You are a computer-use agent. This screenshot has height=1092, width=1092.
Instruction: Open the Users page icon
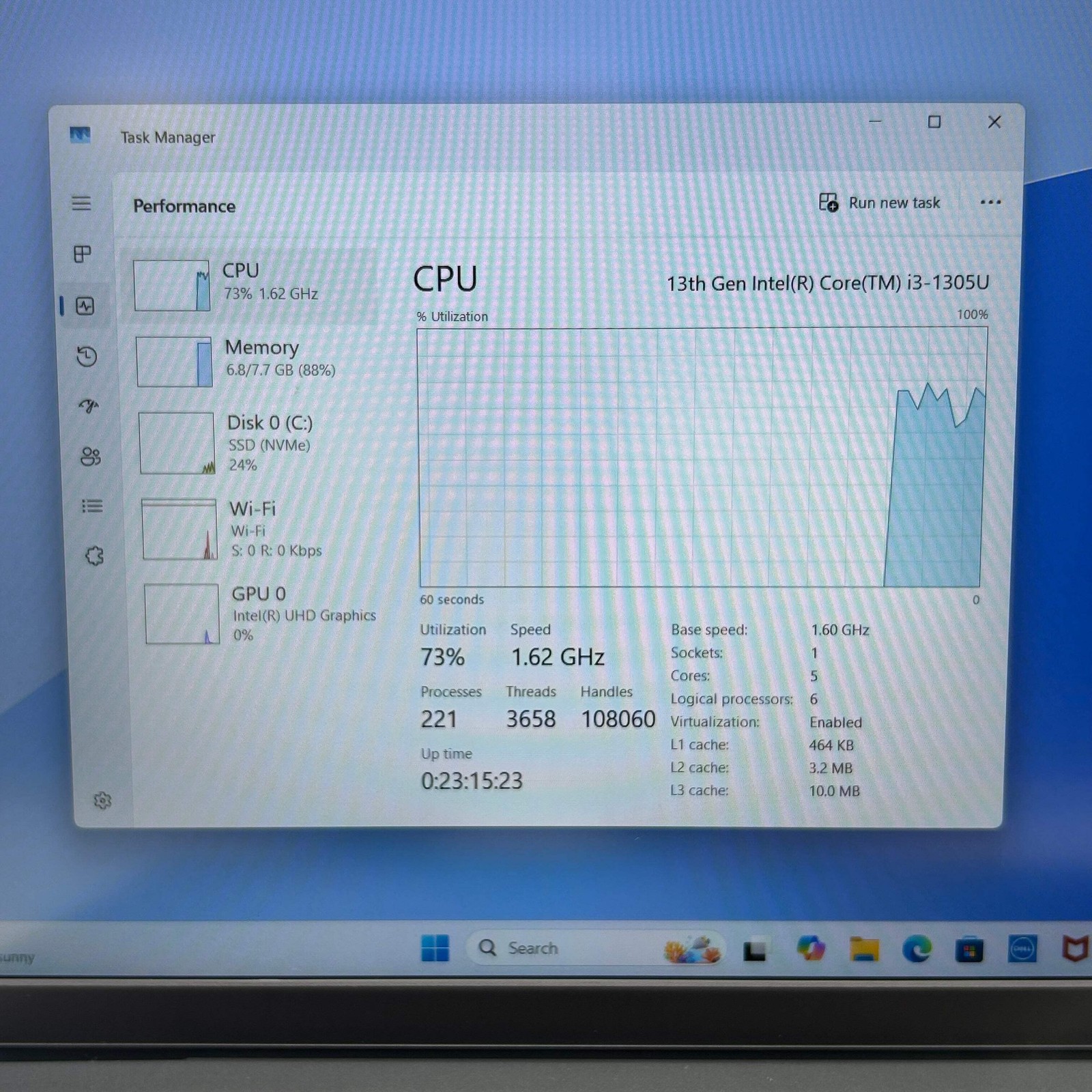tap(90, 457)
